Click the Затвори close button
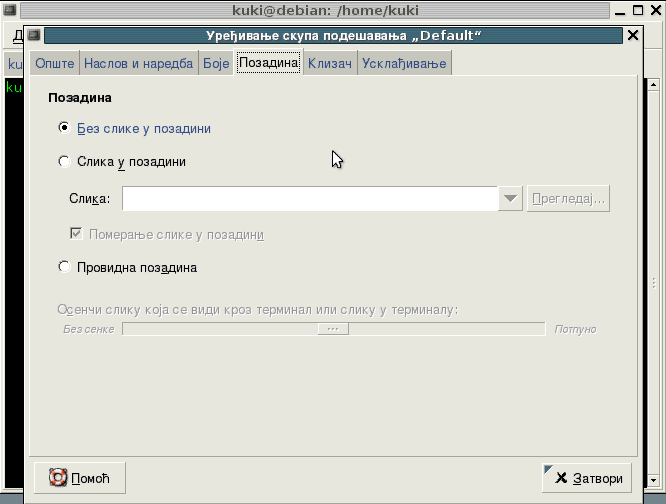Viewport: 666px width, 504px height. [587, 478]
